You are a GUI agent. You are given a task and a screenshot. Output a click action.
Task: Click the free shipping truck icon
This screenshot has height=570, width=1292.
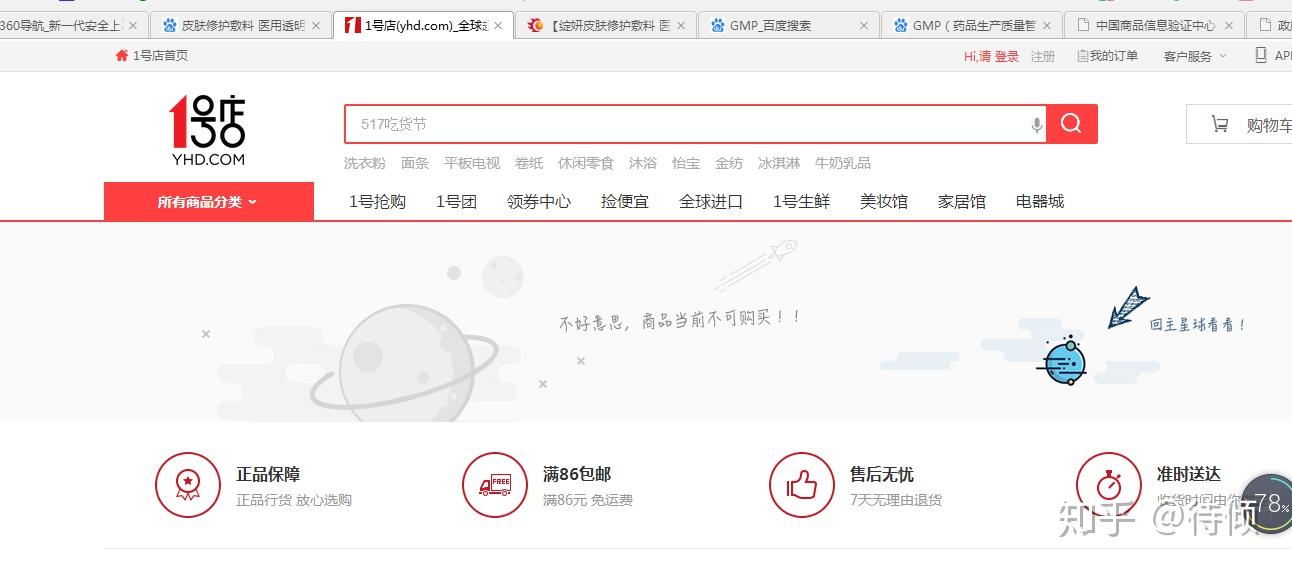pos(494,485)
